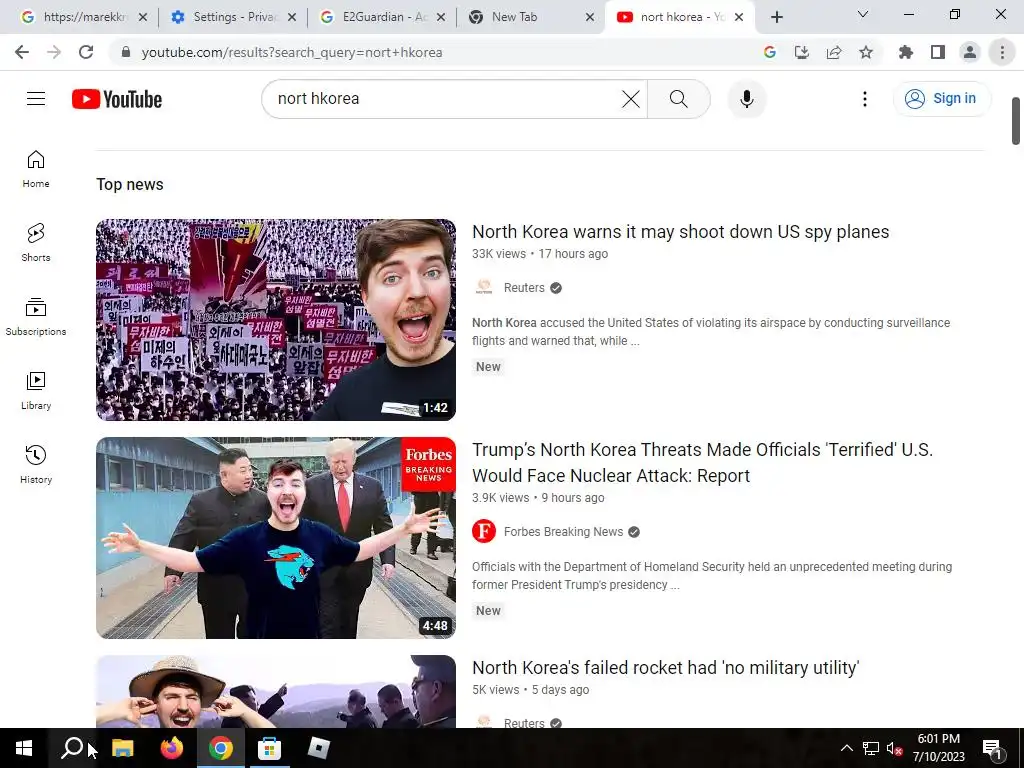Open Microsoft Store from the taskbar
This screenshot has width=1024, height=768.
click(269, 748)
